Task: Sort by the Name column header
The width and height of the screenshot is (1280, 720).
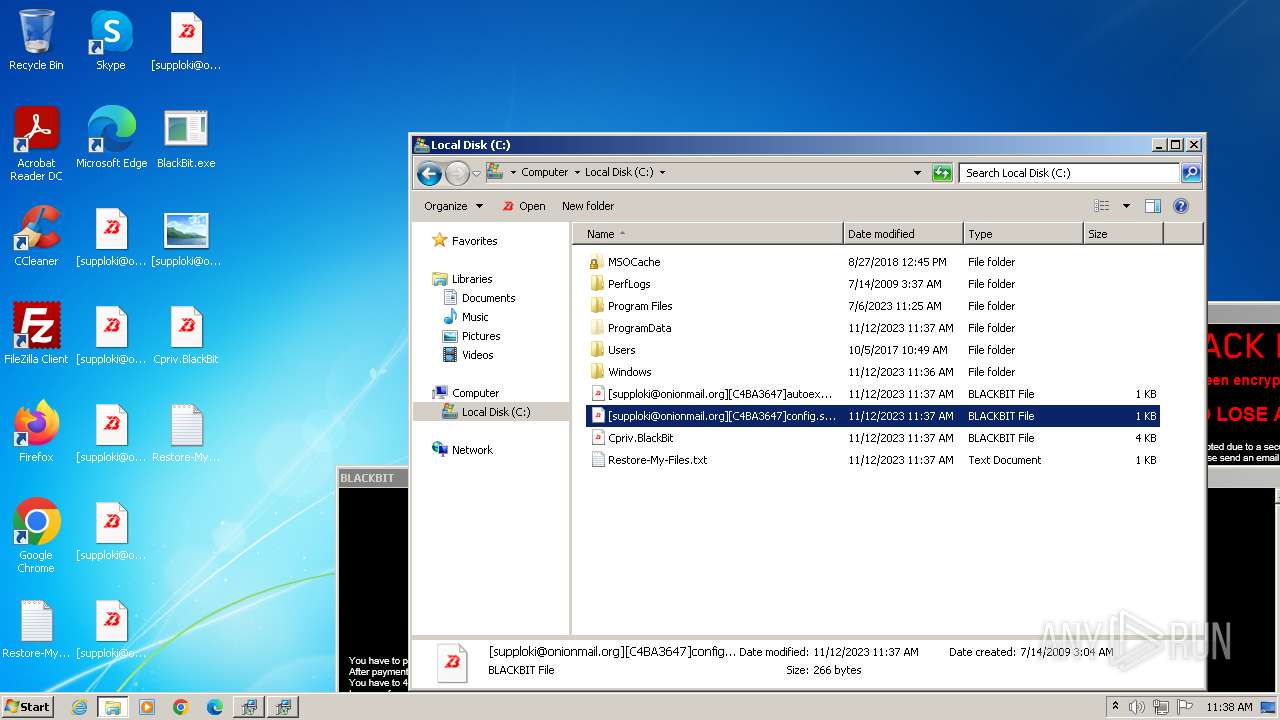Action: pos(708,234)
